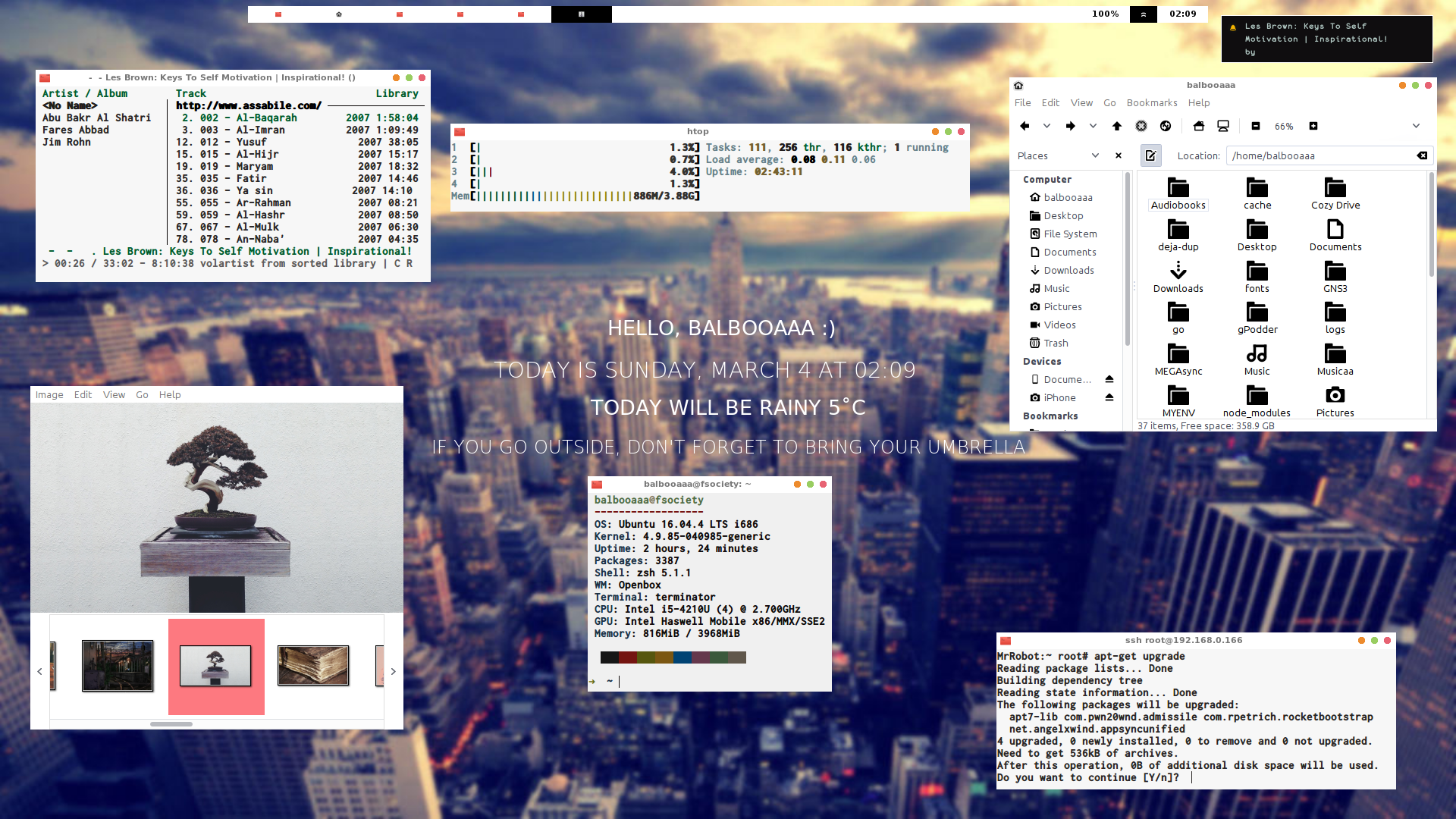The image size is (1456, 819).
Task: Clear the Location path field
Action: [x=1422, y=155]
